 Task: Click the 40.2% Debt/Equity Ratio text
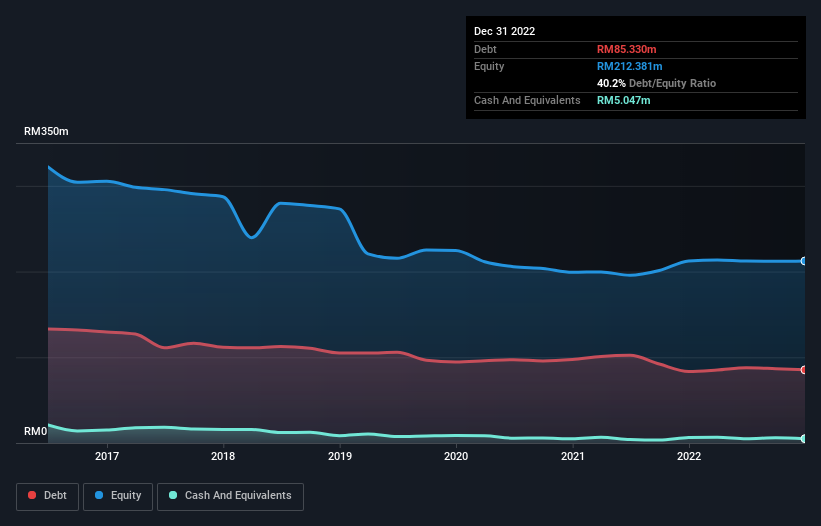click(657, 83)
